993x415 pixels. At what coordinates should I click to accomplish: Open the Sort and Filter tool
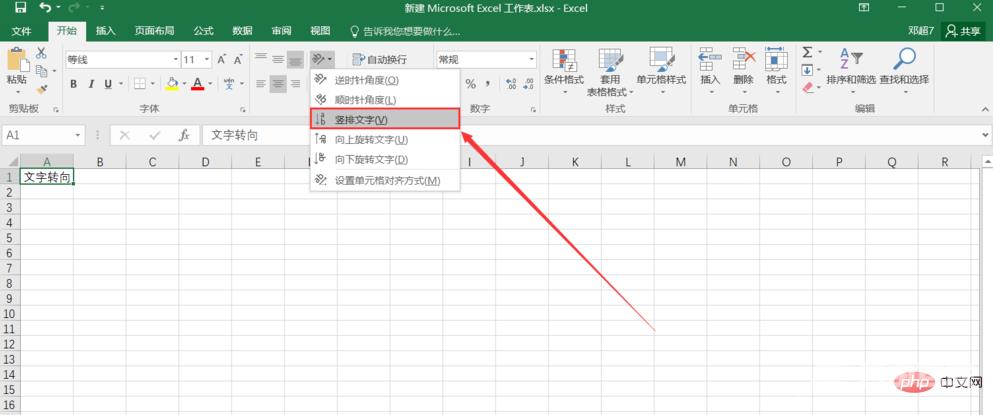click(850, 66)
